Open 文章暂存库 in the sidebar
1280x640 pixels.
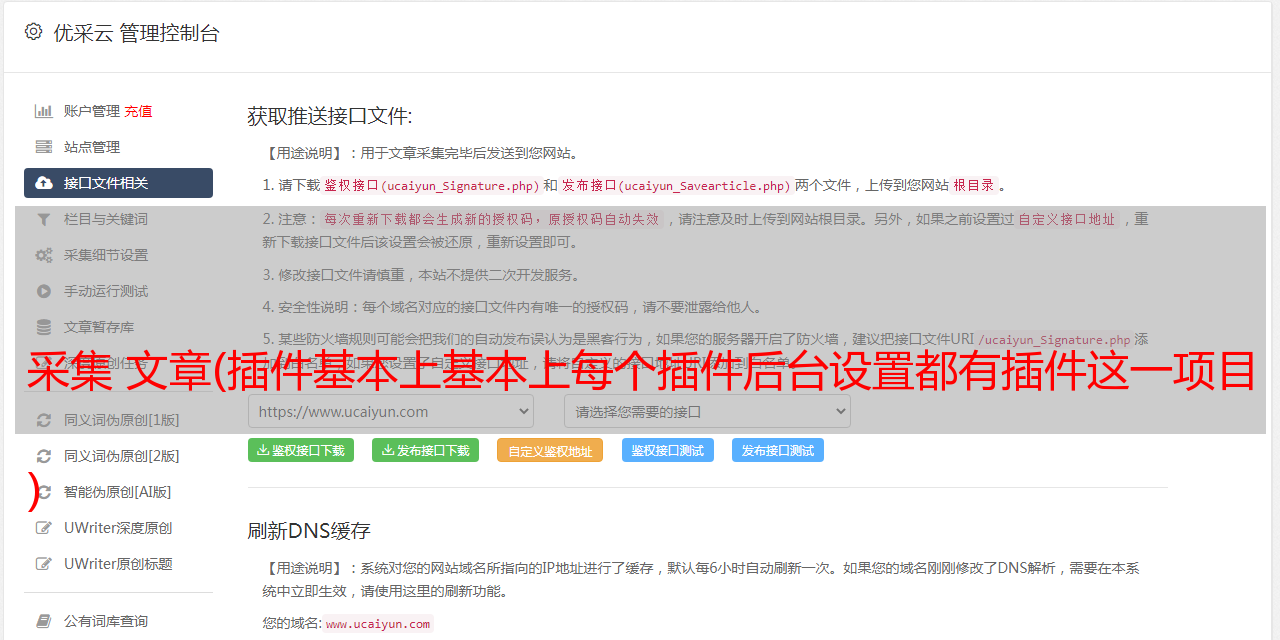pos(99,327)
